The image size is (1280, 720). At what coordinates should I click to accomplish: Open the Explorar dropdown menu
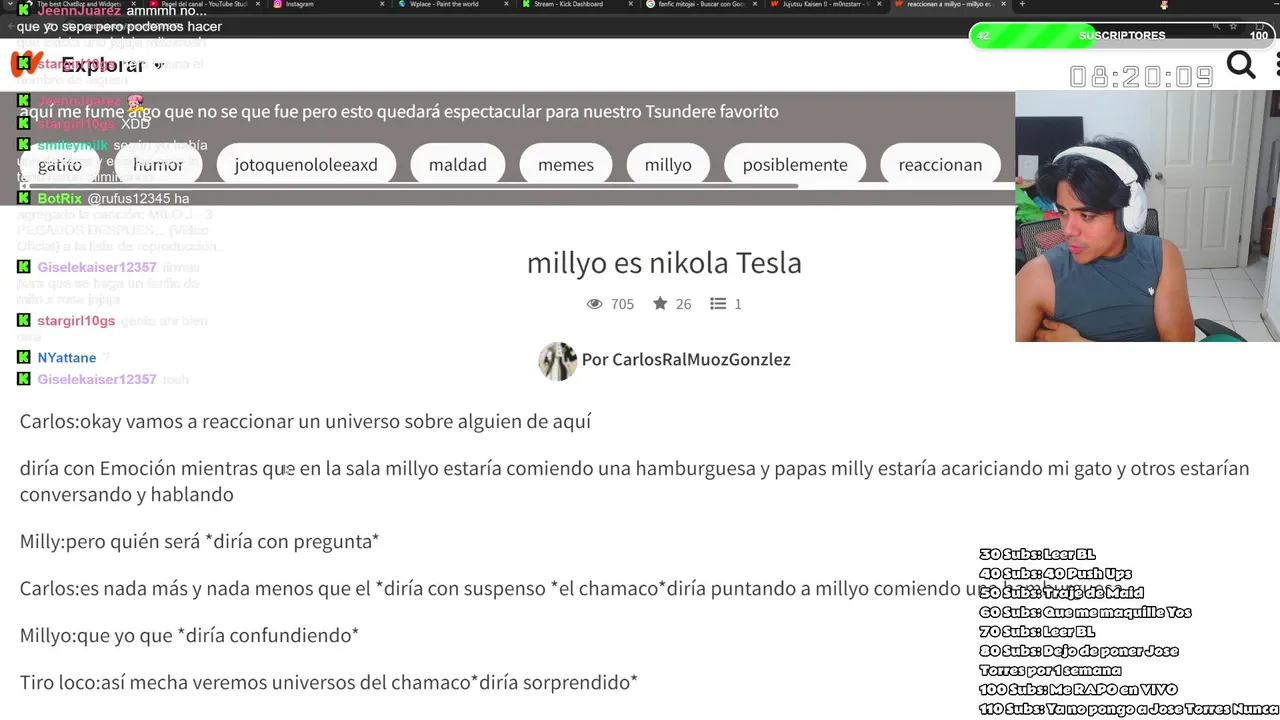111,65
